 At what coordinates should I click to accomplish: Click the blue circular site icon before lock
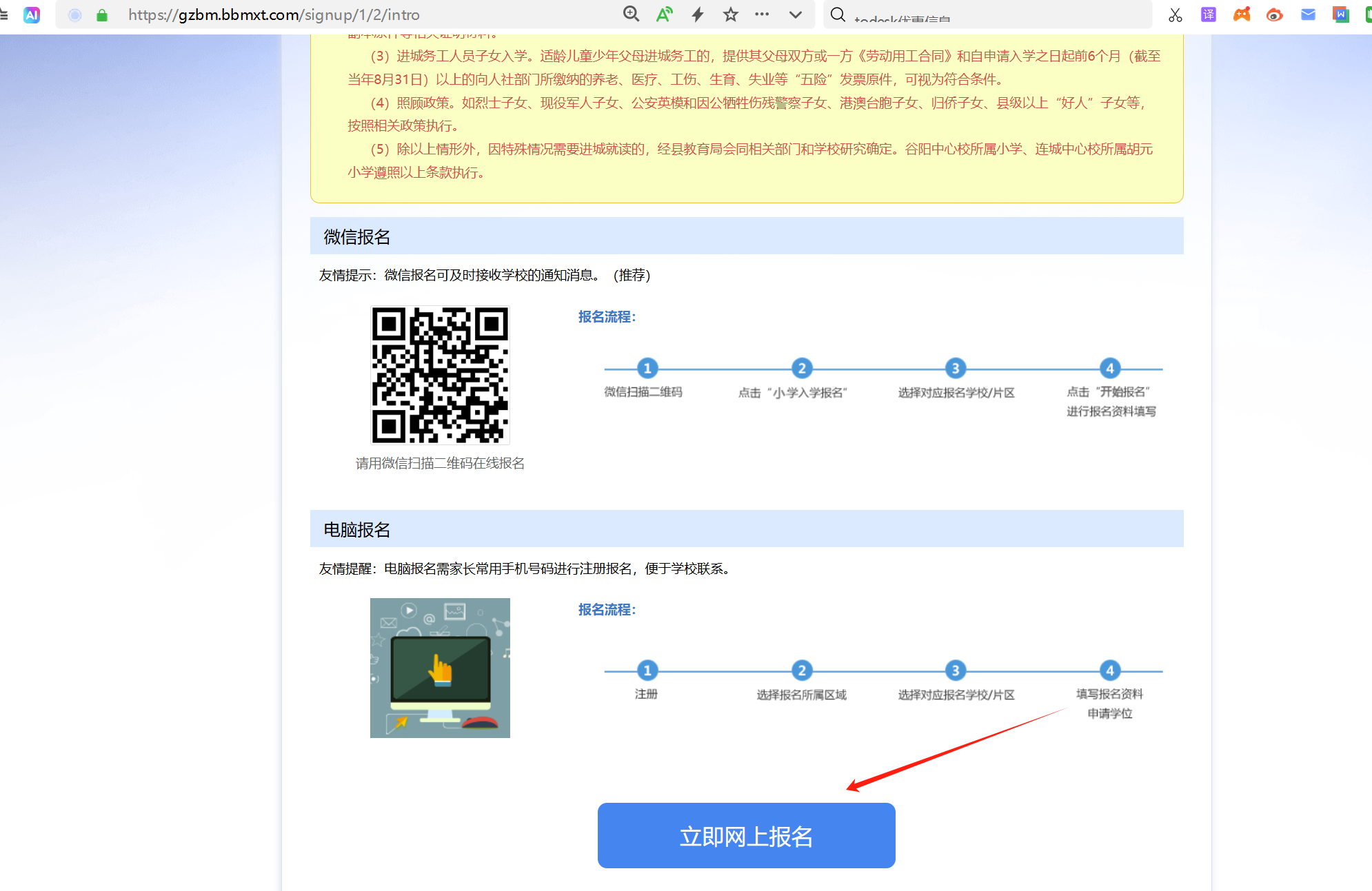tap(75, 15)
